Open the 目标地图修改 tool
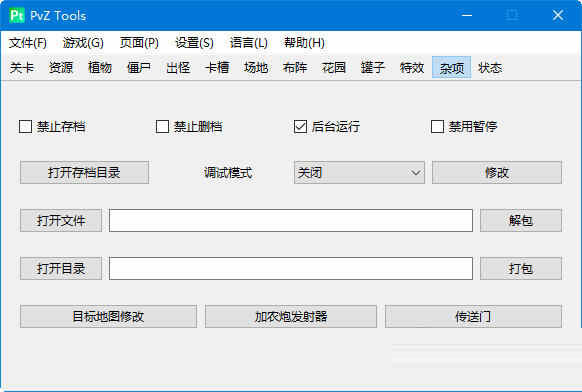 108,317
